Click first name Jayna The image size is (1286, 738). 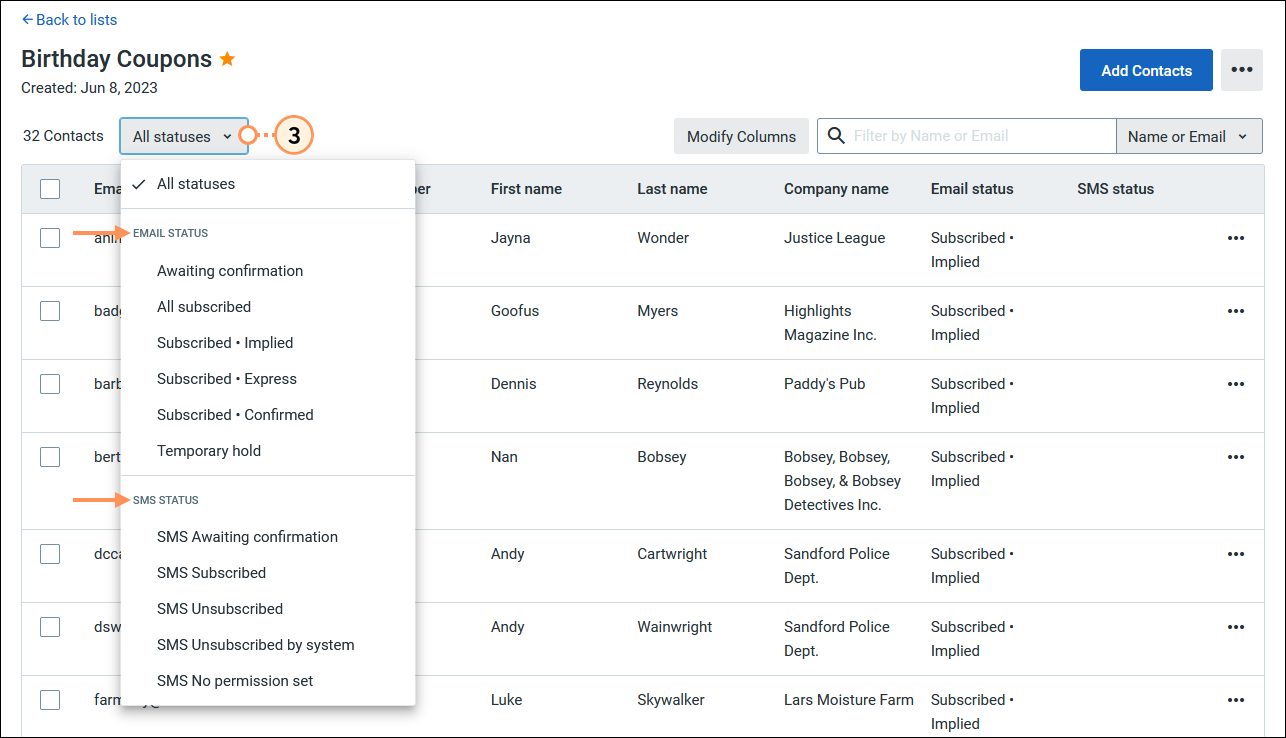(x=511, y=238)
